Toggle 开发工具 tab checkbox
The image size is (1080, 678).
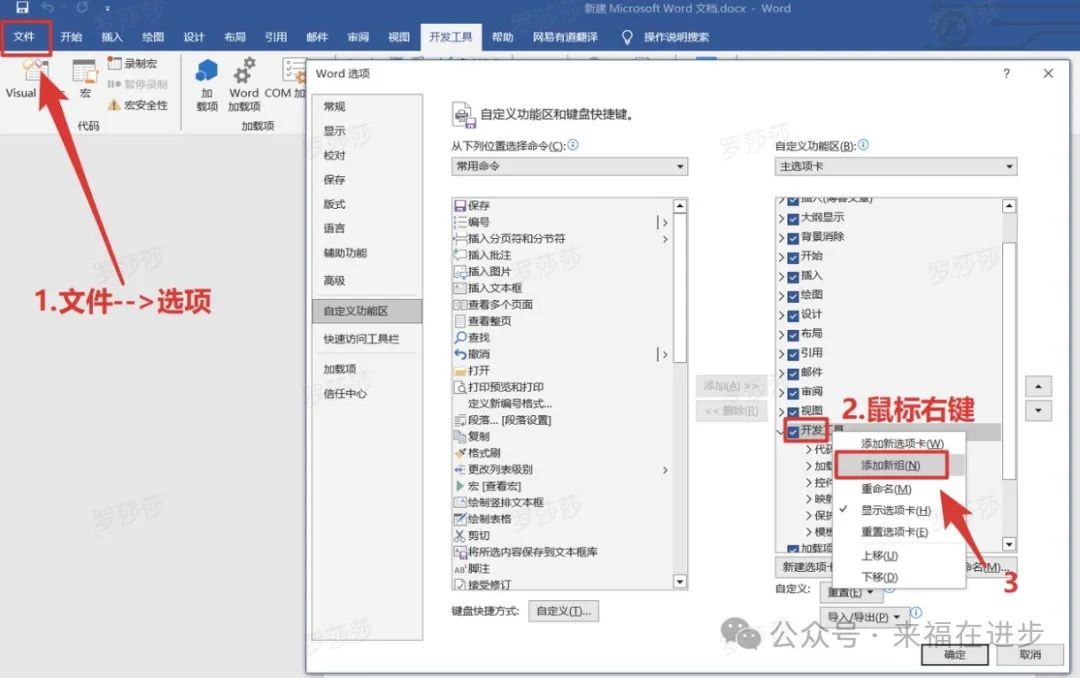point(793,431)
